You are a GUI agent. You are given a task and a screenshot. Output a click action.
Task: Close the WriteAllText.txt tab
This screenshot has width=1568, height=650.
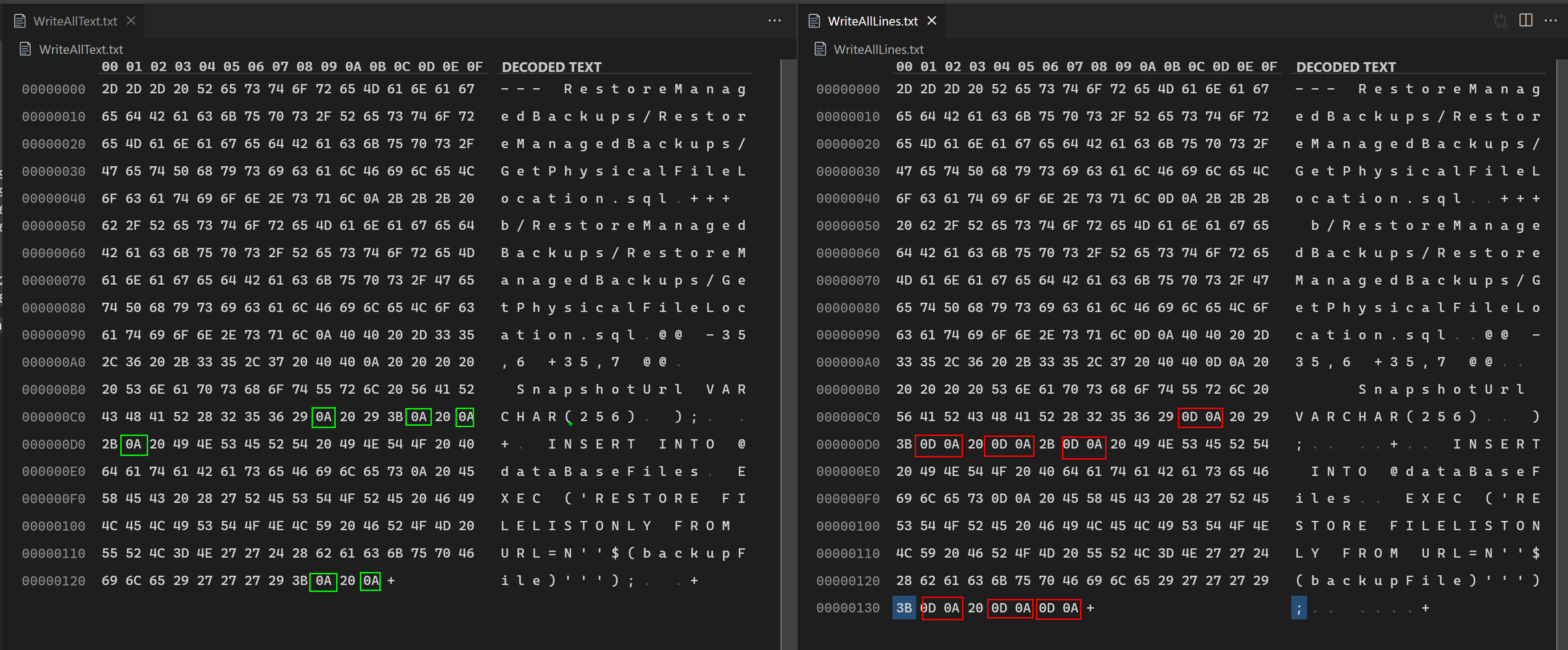[x=131, y=21]
